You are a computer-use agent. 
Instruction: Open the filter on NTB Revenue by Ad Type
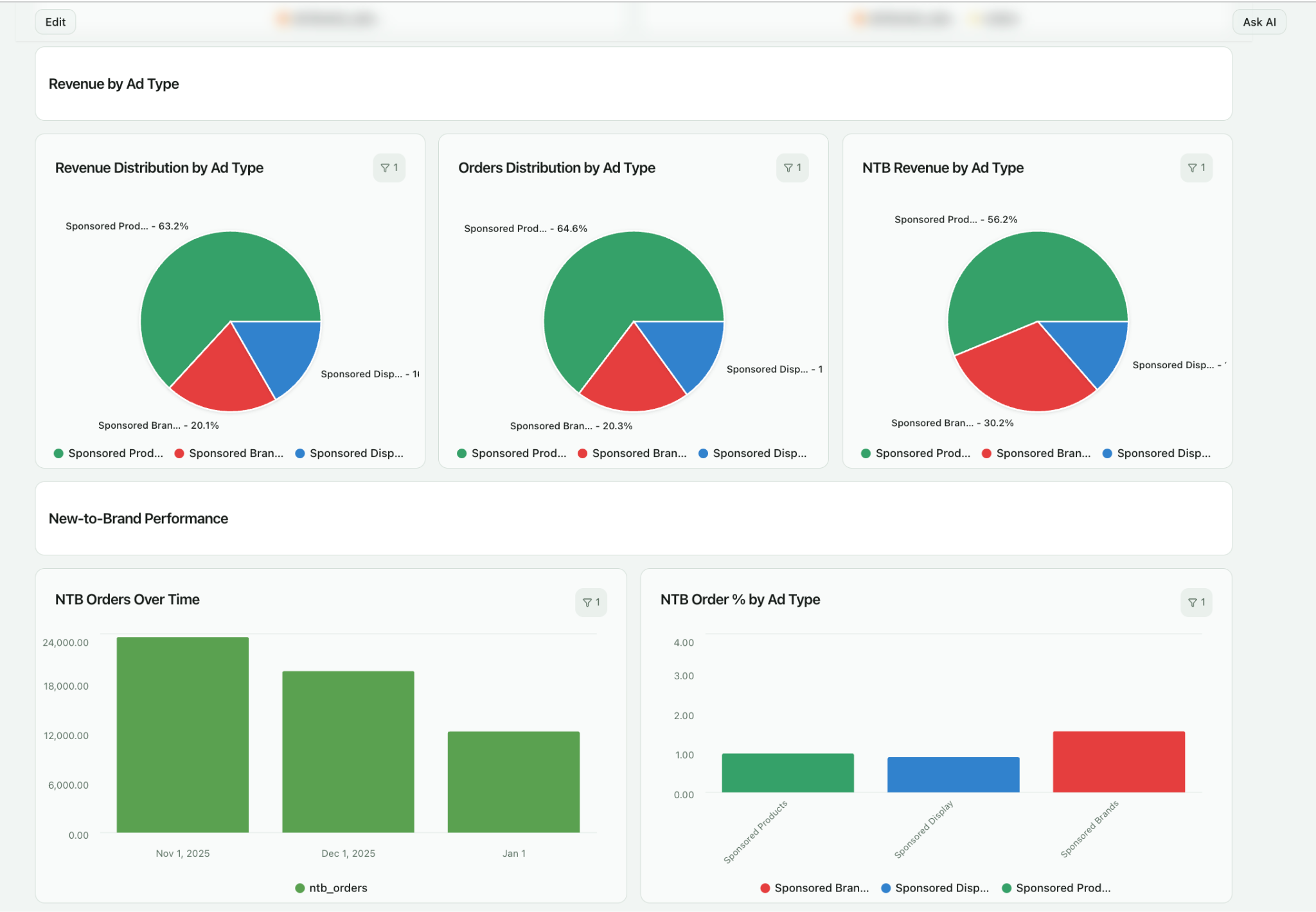point(1196,168)
